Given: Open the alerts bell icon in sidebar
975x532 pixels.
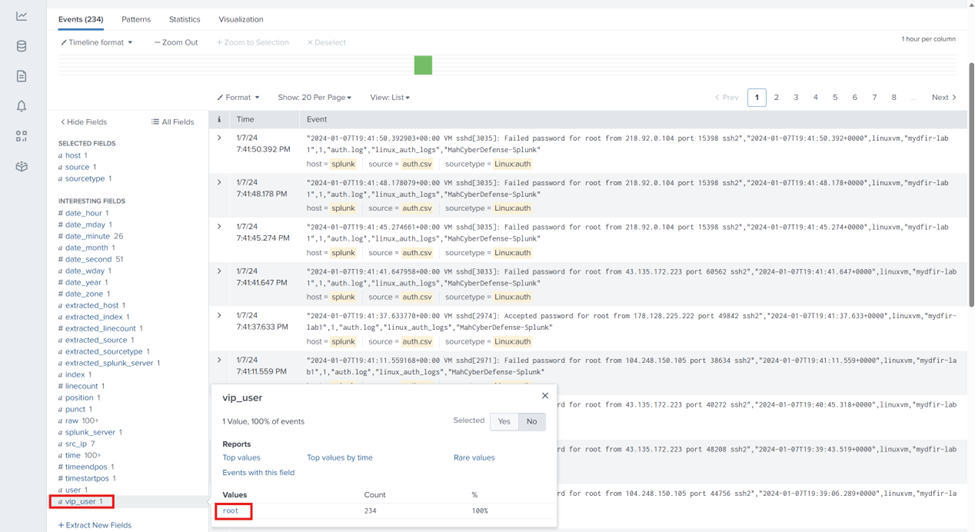Looking at the screenshot, I should coord(22,106).
